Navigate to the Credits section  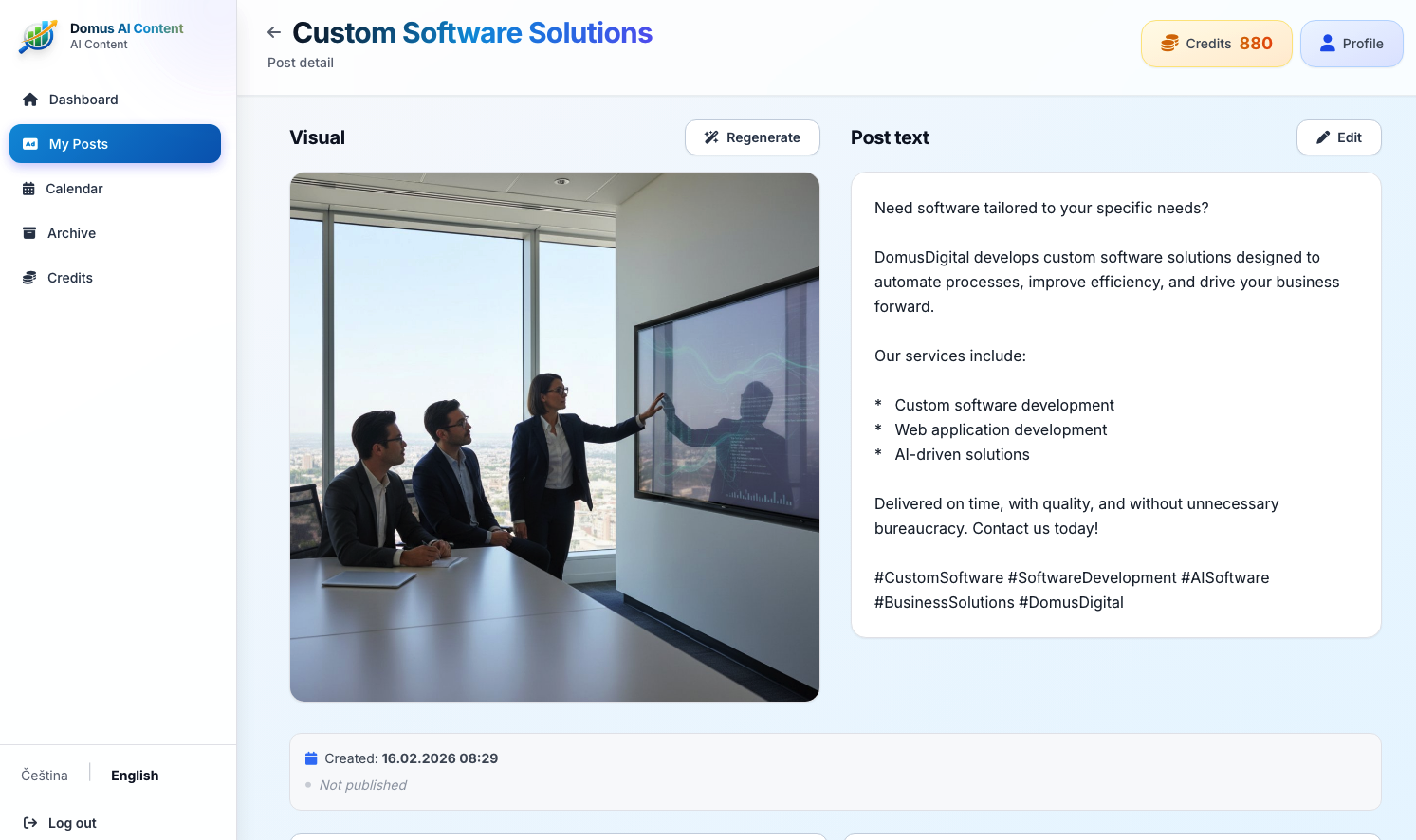point(69,277)
